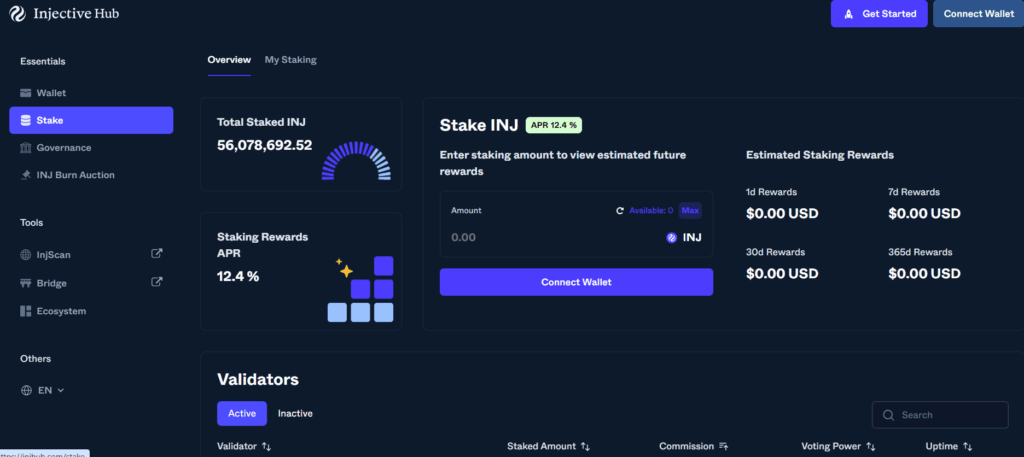Click the Max amount button
Image resolution: width=1024 pixels, height=457 pixels.
click(x=690, y=210)
